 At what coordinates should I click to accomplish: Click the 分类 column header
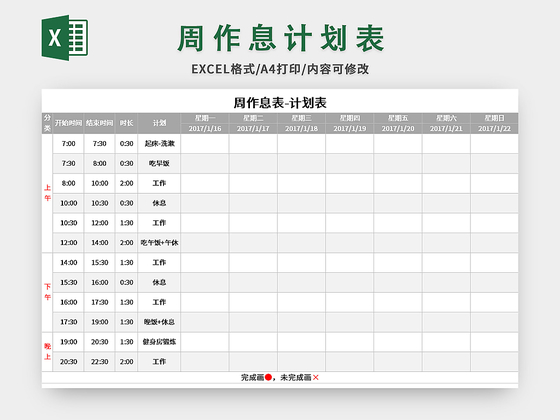point(47,123)
